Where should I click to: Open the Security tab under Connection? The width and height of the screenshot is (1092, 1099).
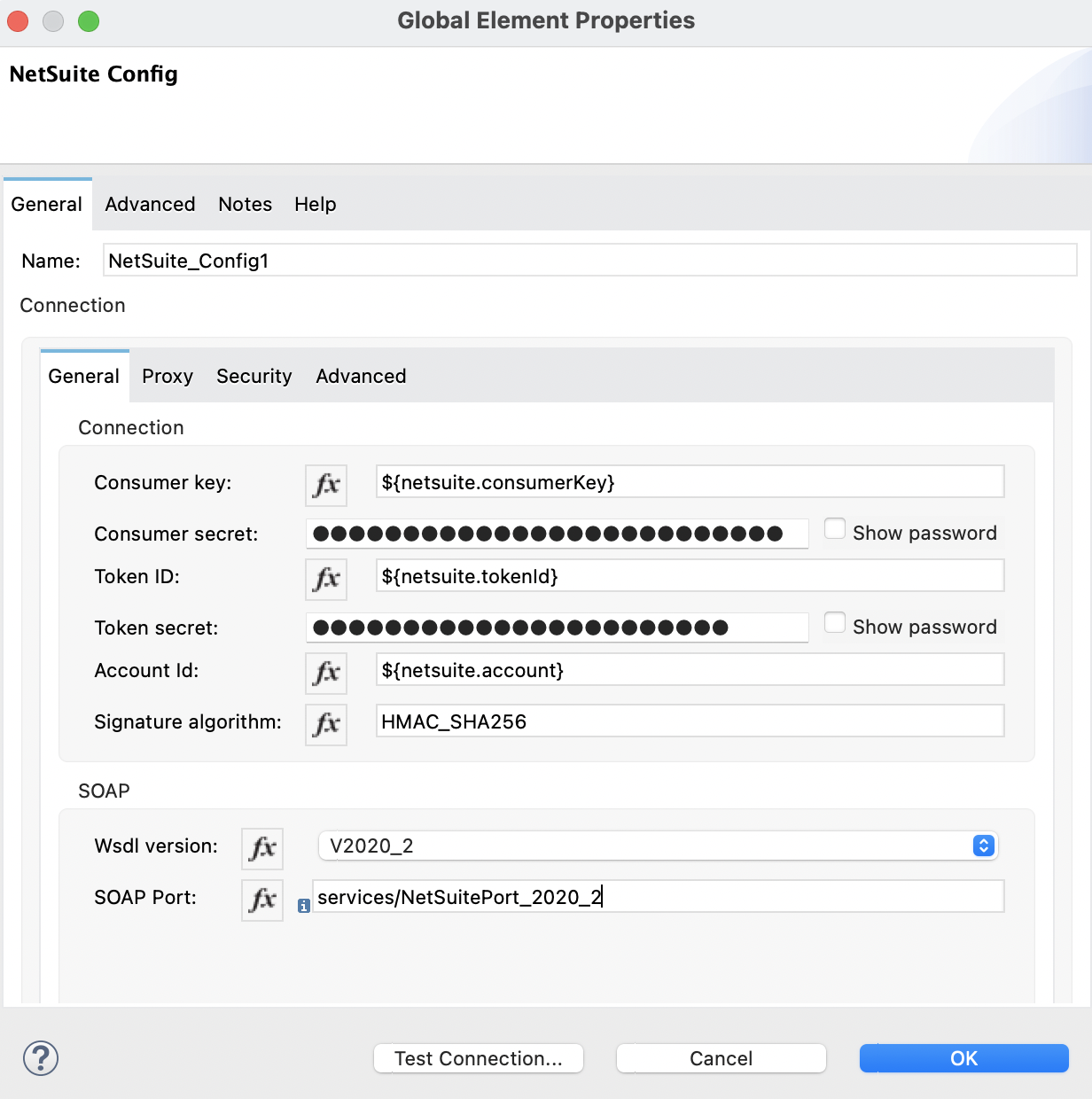click(253, 376)
